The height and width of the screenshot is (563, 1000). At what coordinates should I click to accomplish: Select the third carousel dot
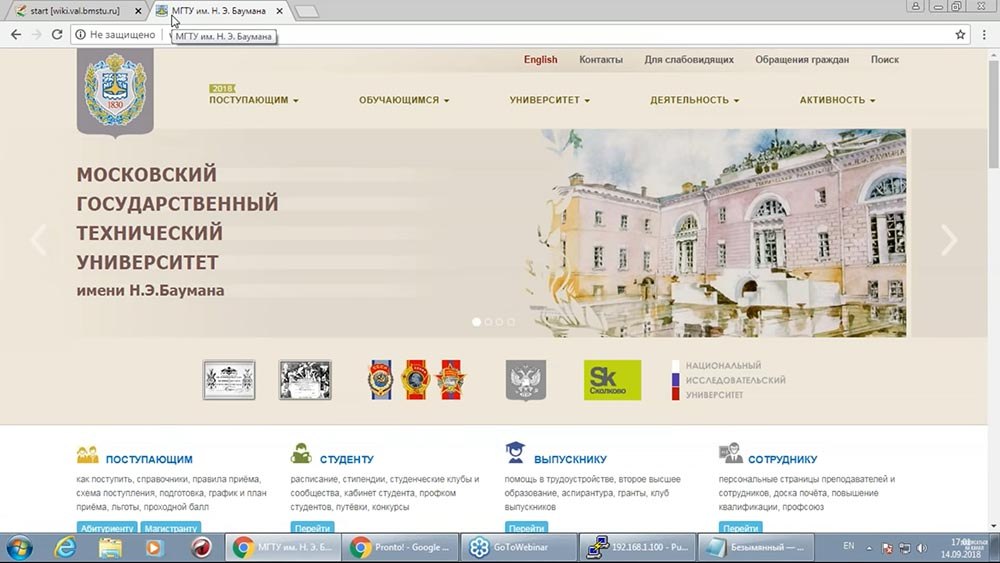pyautogui.click(x=499, y=322)
